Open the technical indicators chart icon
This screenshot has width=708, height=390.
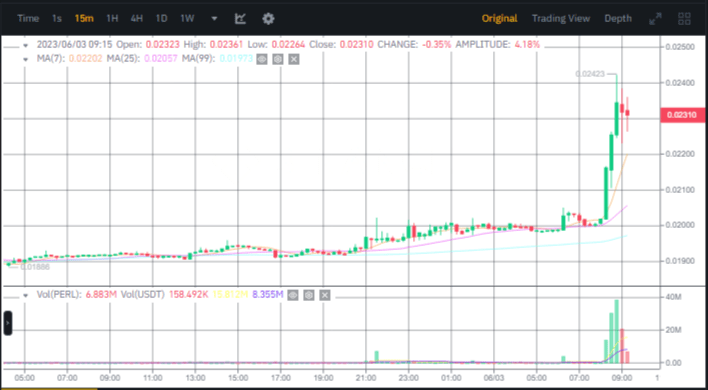(240, 19)
